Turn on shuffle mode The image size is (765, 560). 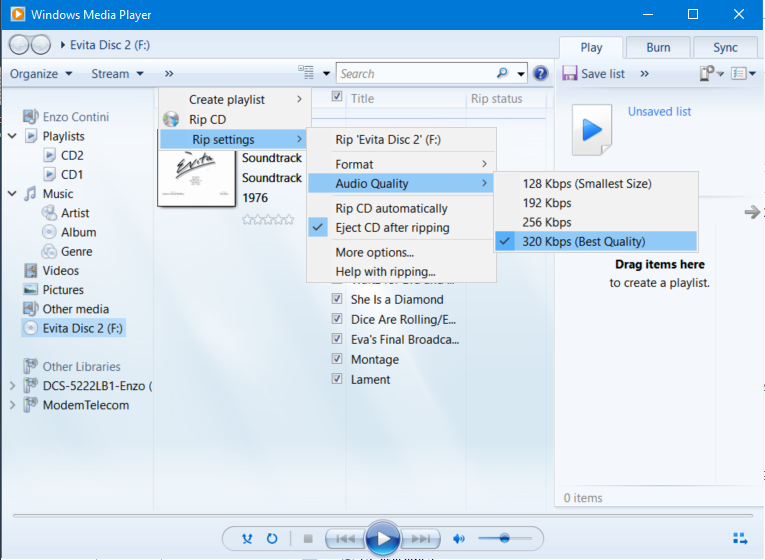247,539
